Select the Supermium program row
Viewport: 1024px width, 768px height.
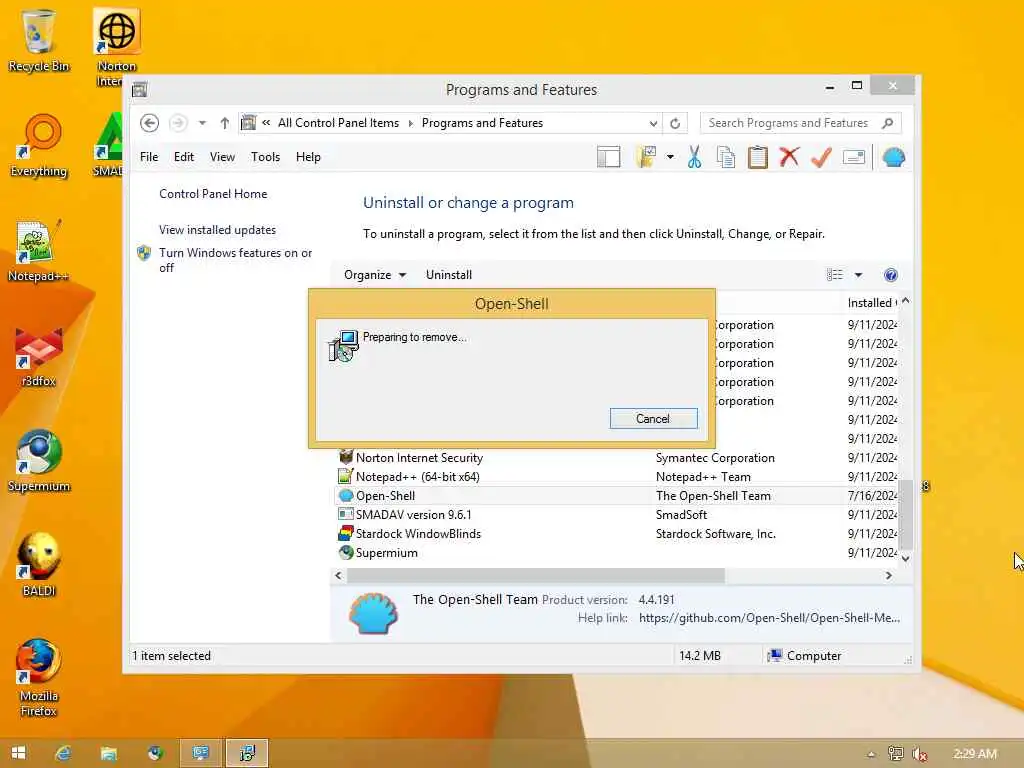[x=616, y=552]
